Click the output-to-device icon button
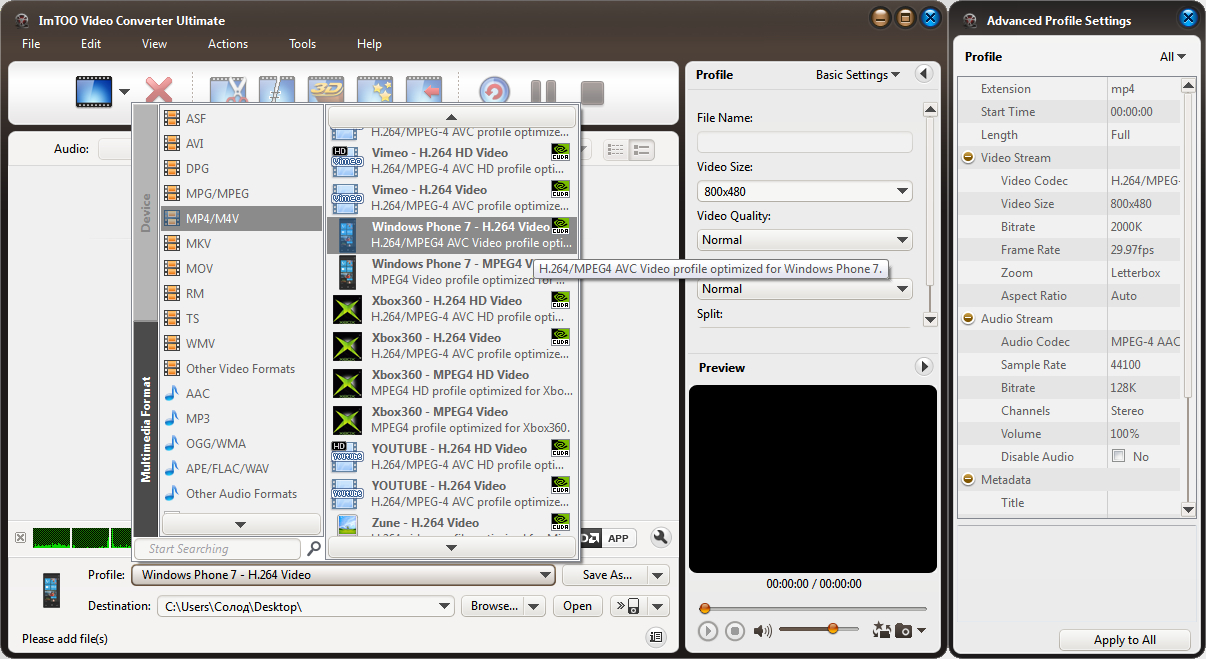The height and width of the screenshot is (659, 1206). (x=628, y=606)
